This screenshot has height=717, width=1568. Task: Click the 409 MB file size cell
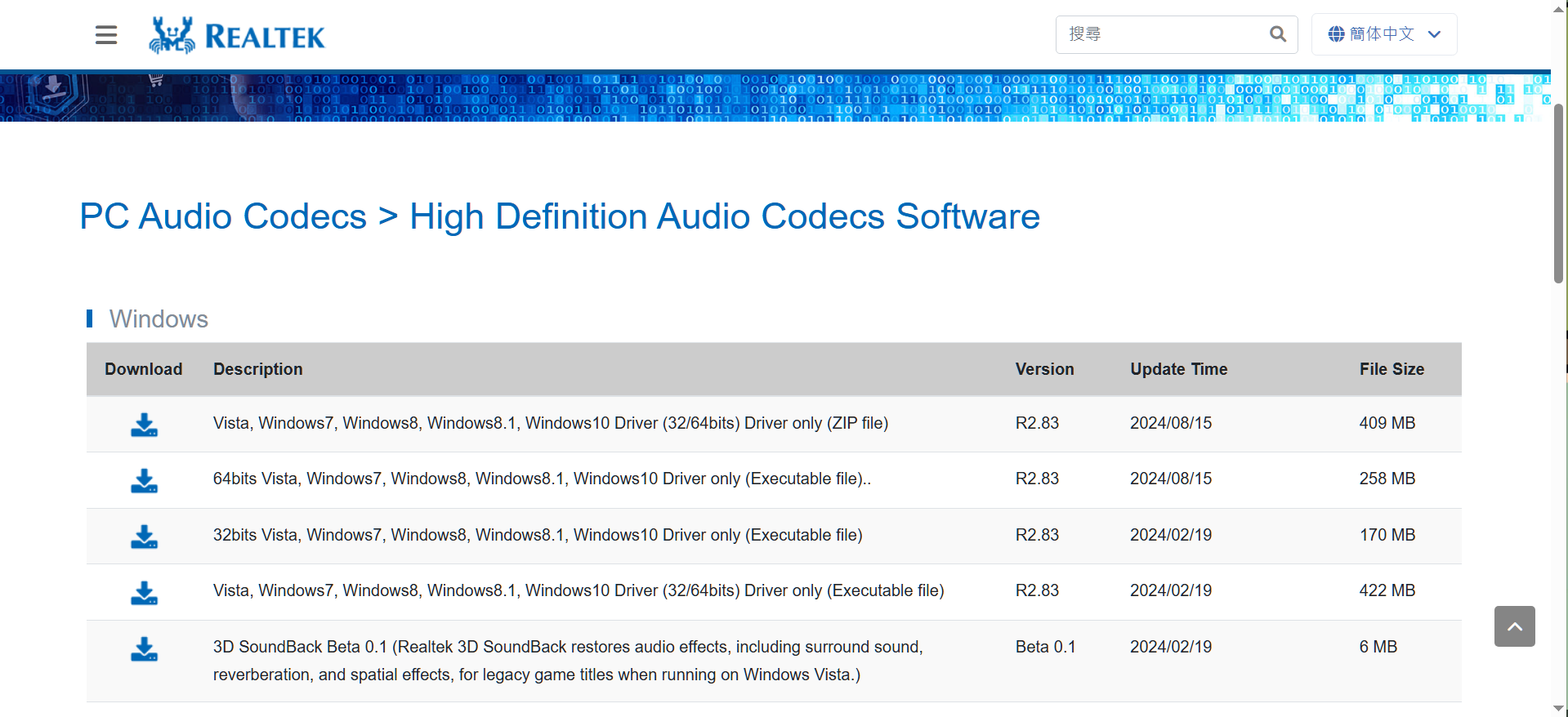click(x=1387, y=423)
